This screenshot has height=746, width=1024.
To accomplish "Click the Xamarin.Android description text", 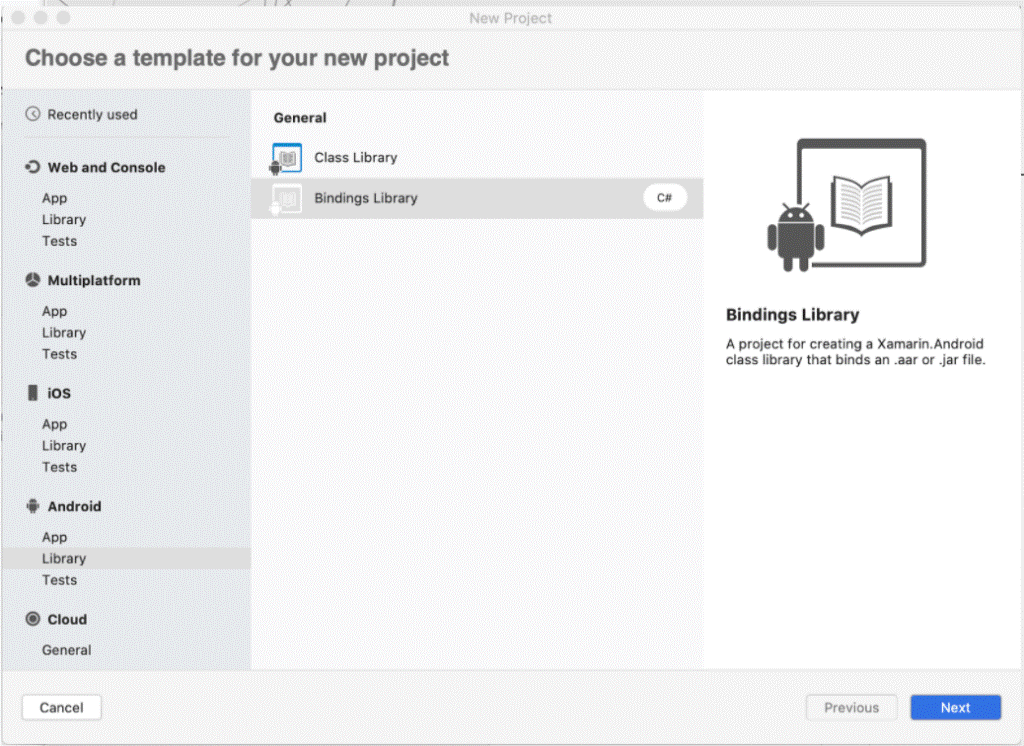I will click(x=856, y=351).
